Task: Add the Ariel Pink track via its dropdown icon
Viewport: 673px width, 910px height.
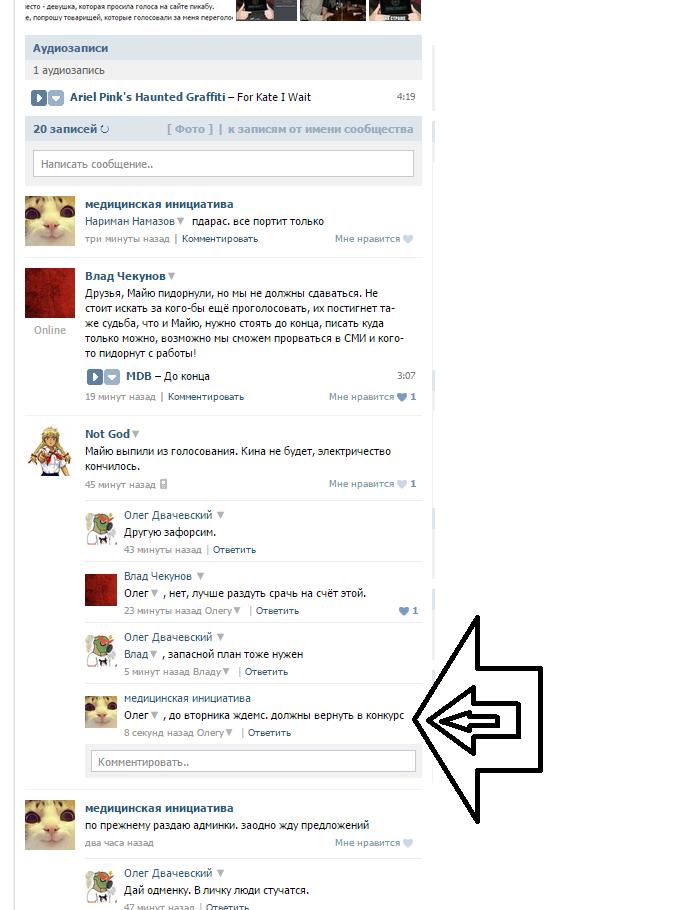Action: click(x=56, y=98)
